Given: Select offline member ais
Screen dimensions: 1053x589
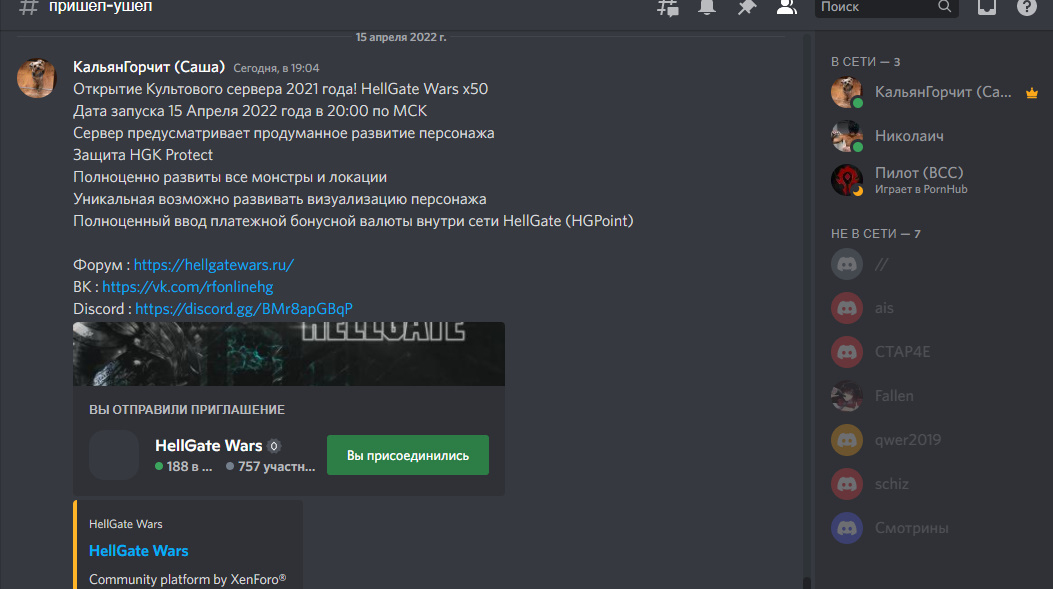Looking at the screenshot, I should coord(934,308).
